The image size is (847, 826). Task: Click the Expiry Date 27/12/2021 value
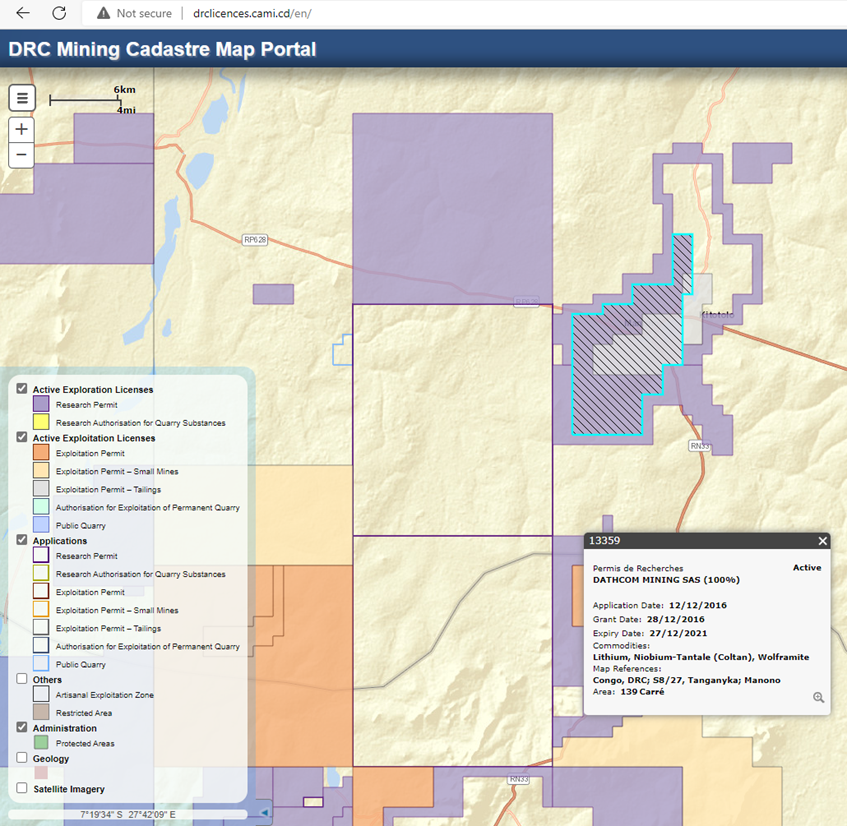click(678, 633)
